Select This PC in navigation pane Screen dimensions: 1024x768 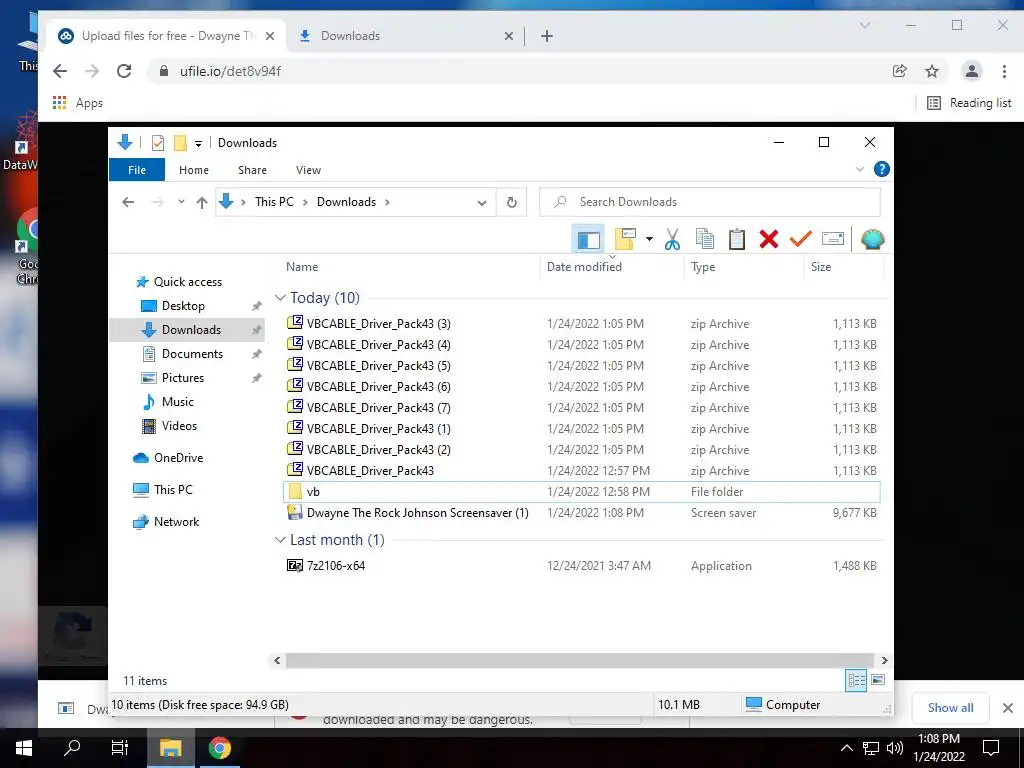click(173, 490)
